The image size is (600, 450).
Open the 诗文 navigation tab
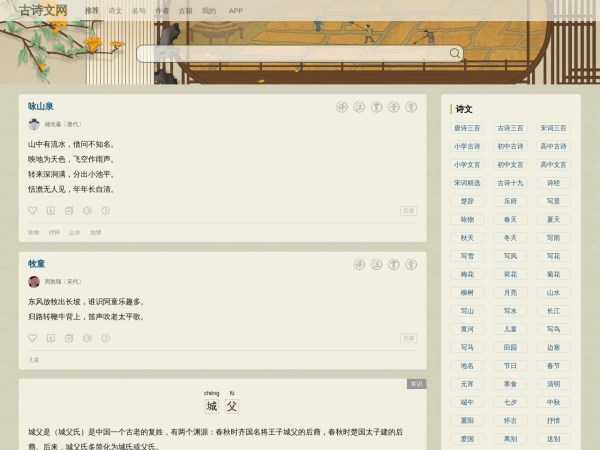click(115, 10)
